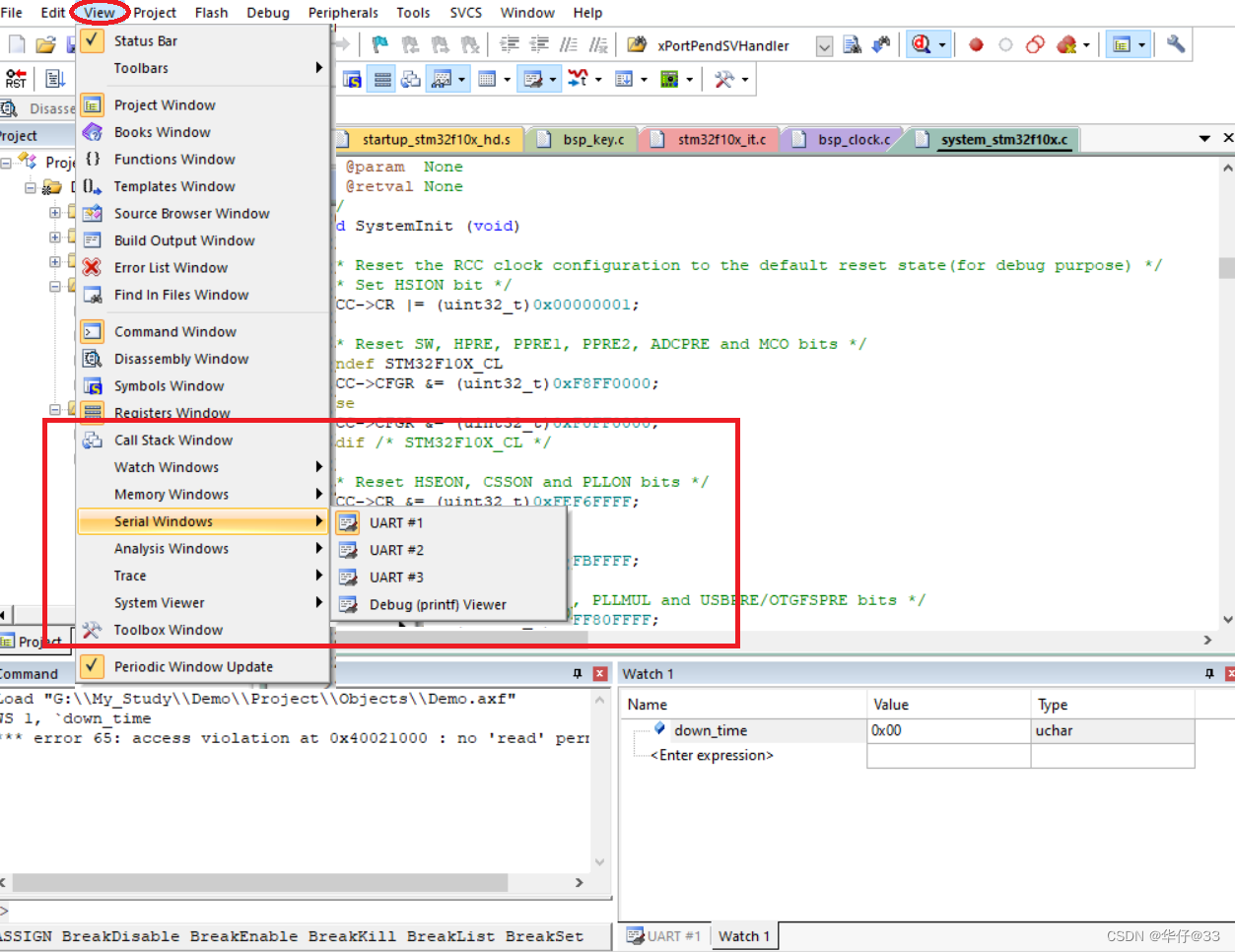Click the RST reset CPU icon

tap(16, 79)
